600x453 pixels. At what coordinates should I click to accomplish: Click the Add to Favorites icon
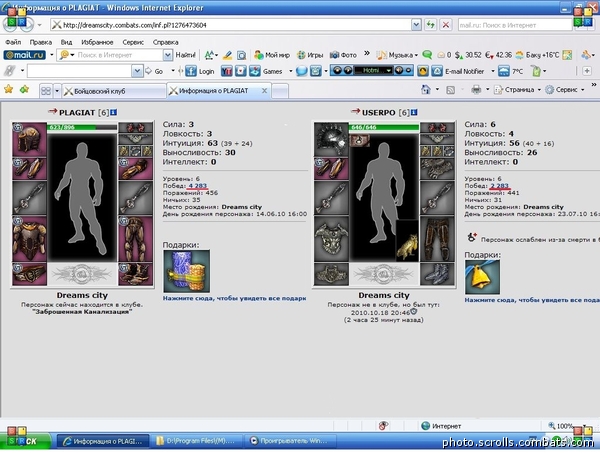pos(24,90)
